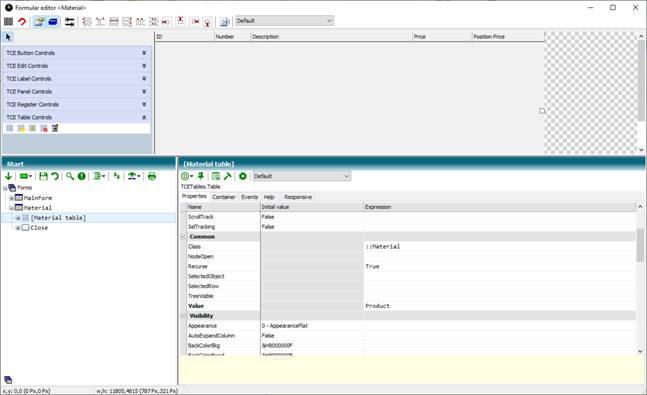The image size is (647, 395).
Task: Toggle the highlighted form-with-pencil toolbar button
Action: (39, 21)
